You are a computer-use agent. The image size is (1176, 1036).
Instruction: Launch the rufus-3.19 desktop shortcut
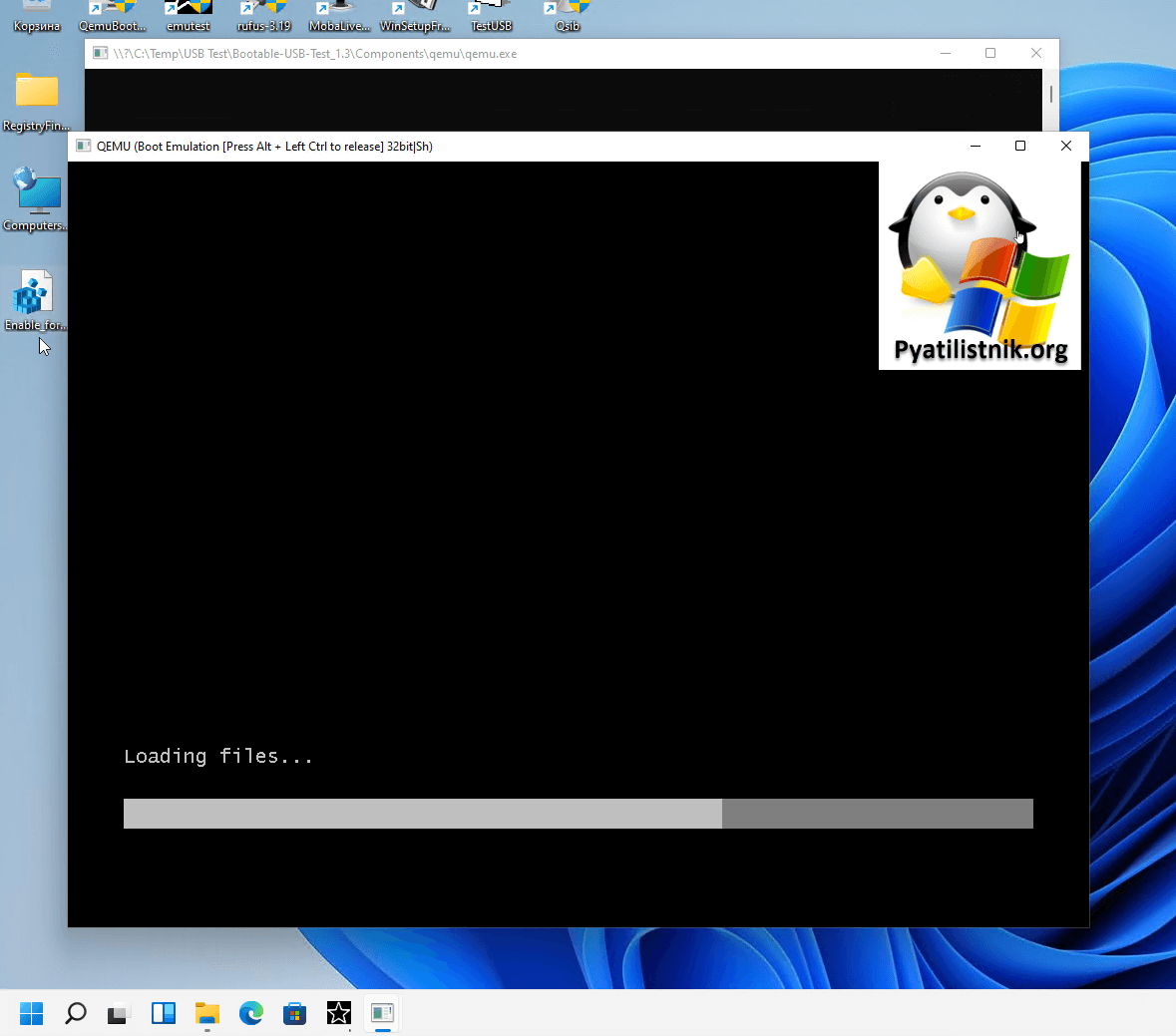click(264, 17)
